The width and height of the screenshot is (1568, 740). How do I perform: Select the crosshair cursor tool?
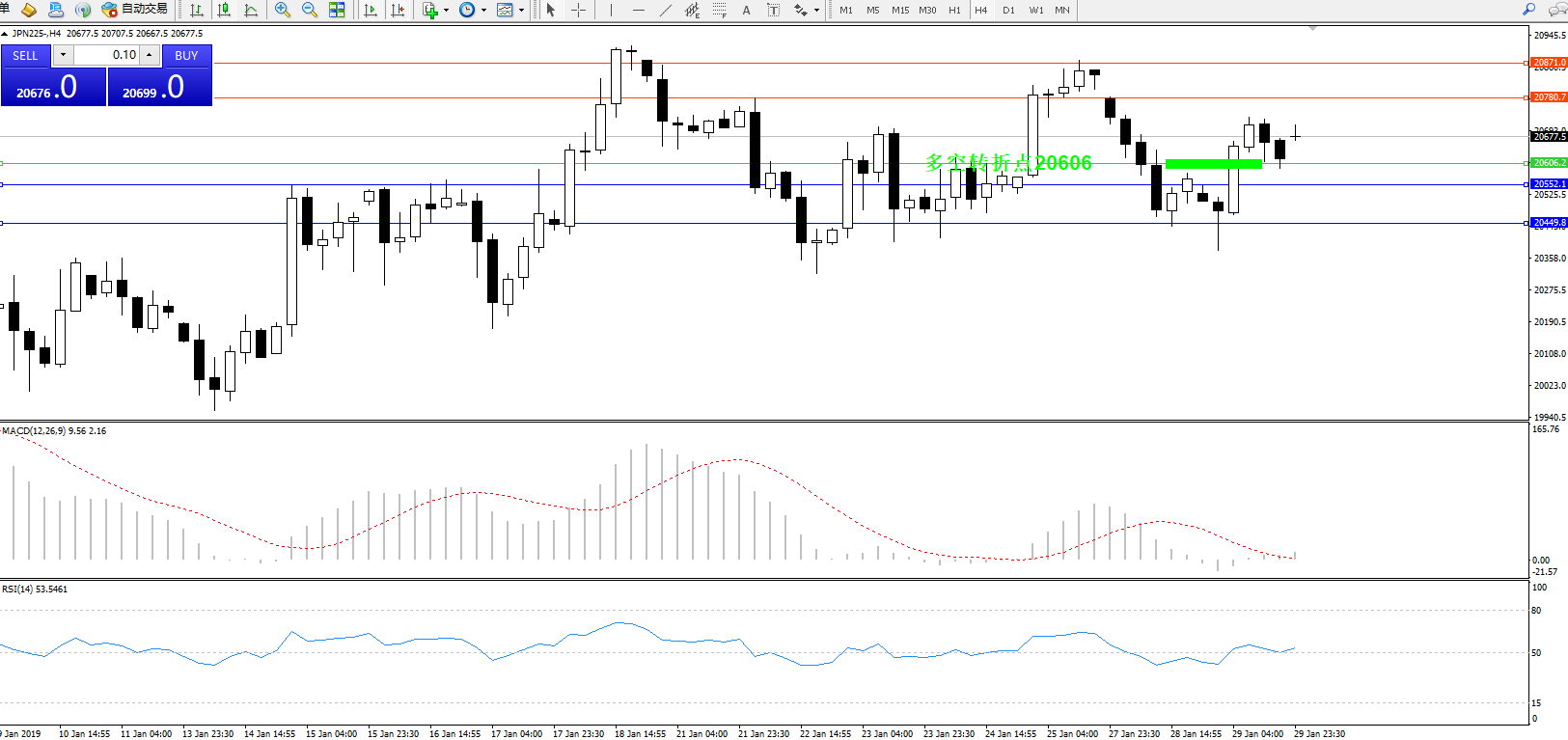tap(578, 10)
